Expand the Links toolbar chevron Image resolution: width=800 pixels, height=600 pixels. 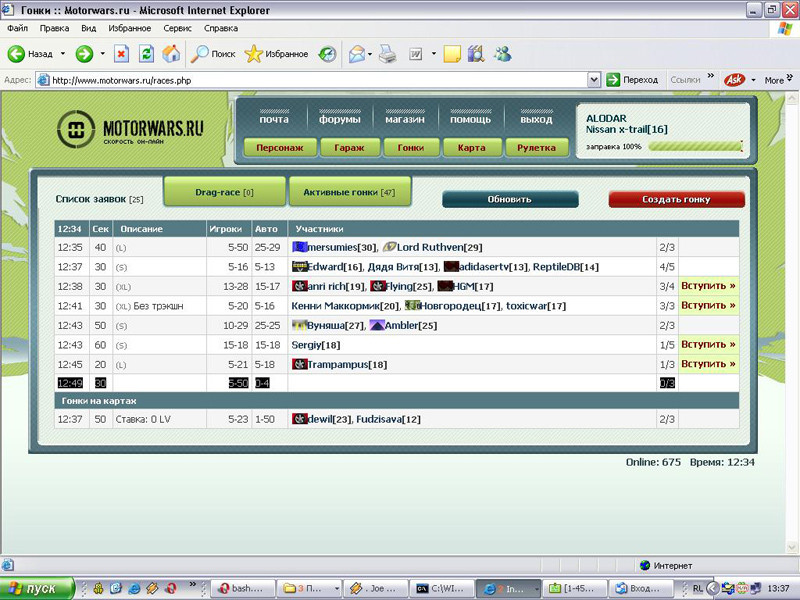click(711, 77)
